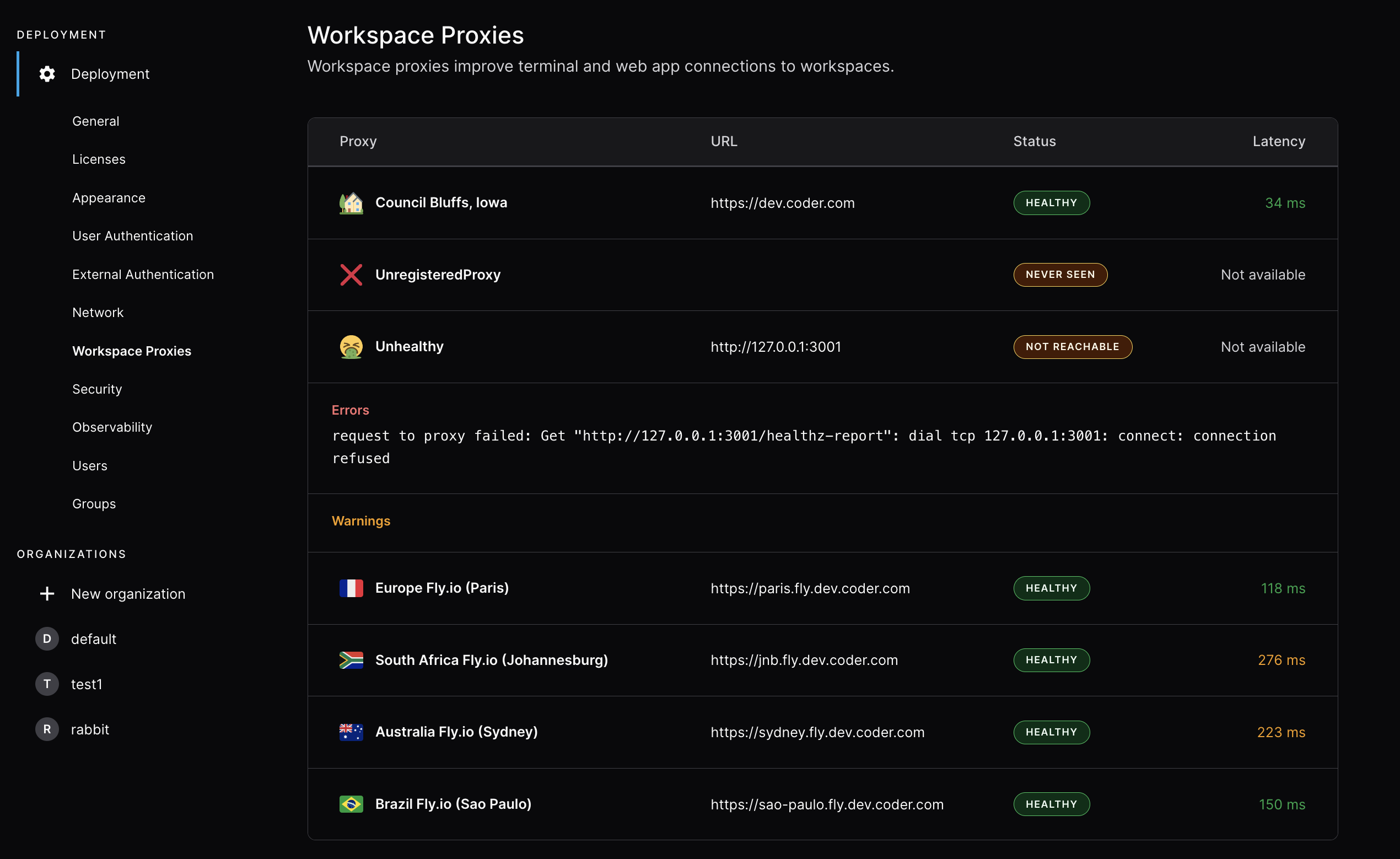Image resolution: width=1400 pixels, height=859 pixels.
Task: Open the Workspace Proxies sidebar entry
Action: point(131,351)
